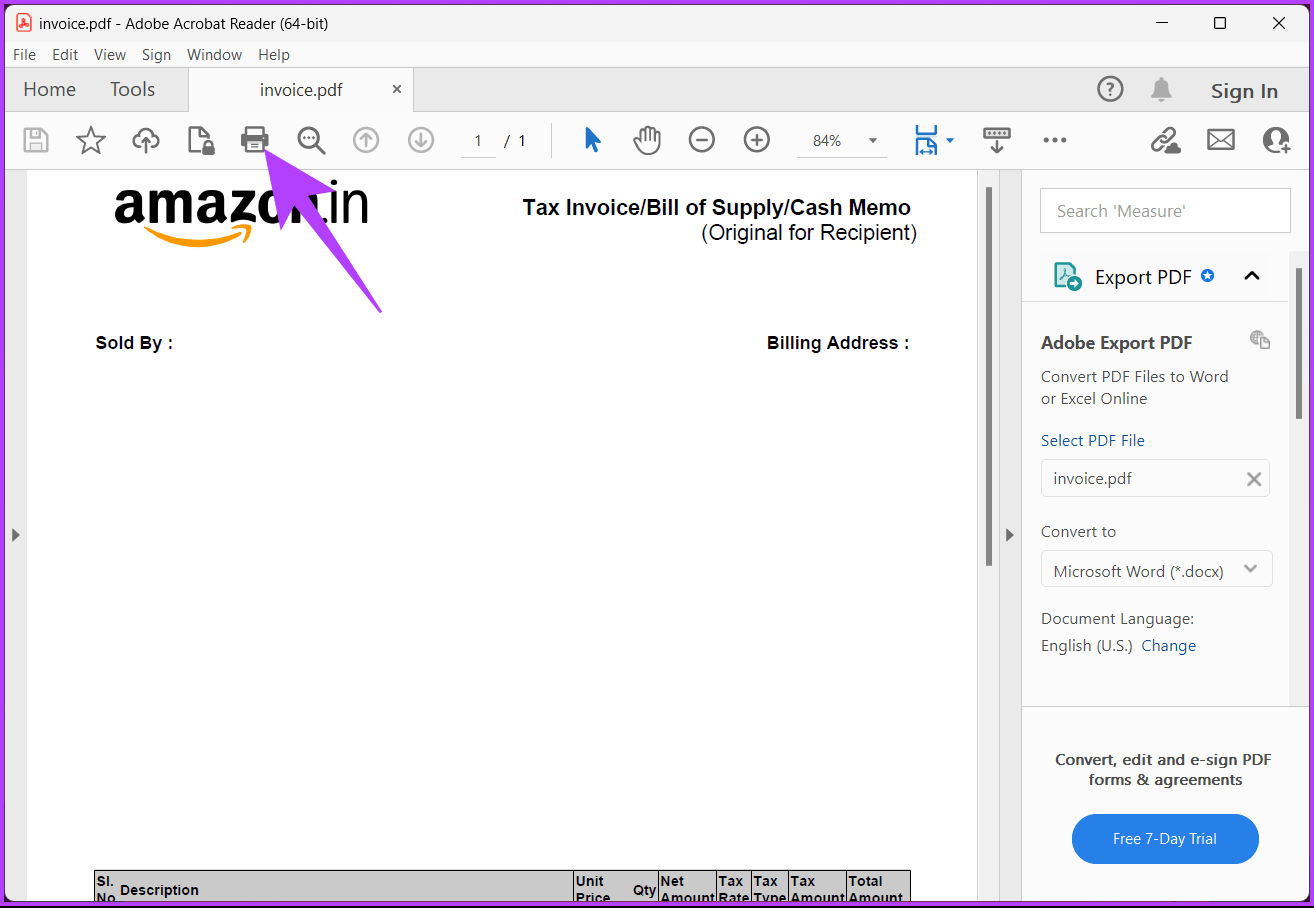Click the document vertical scrollbar

point(989,376)
